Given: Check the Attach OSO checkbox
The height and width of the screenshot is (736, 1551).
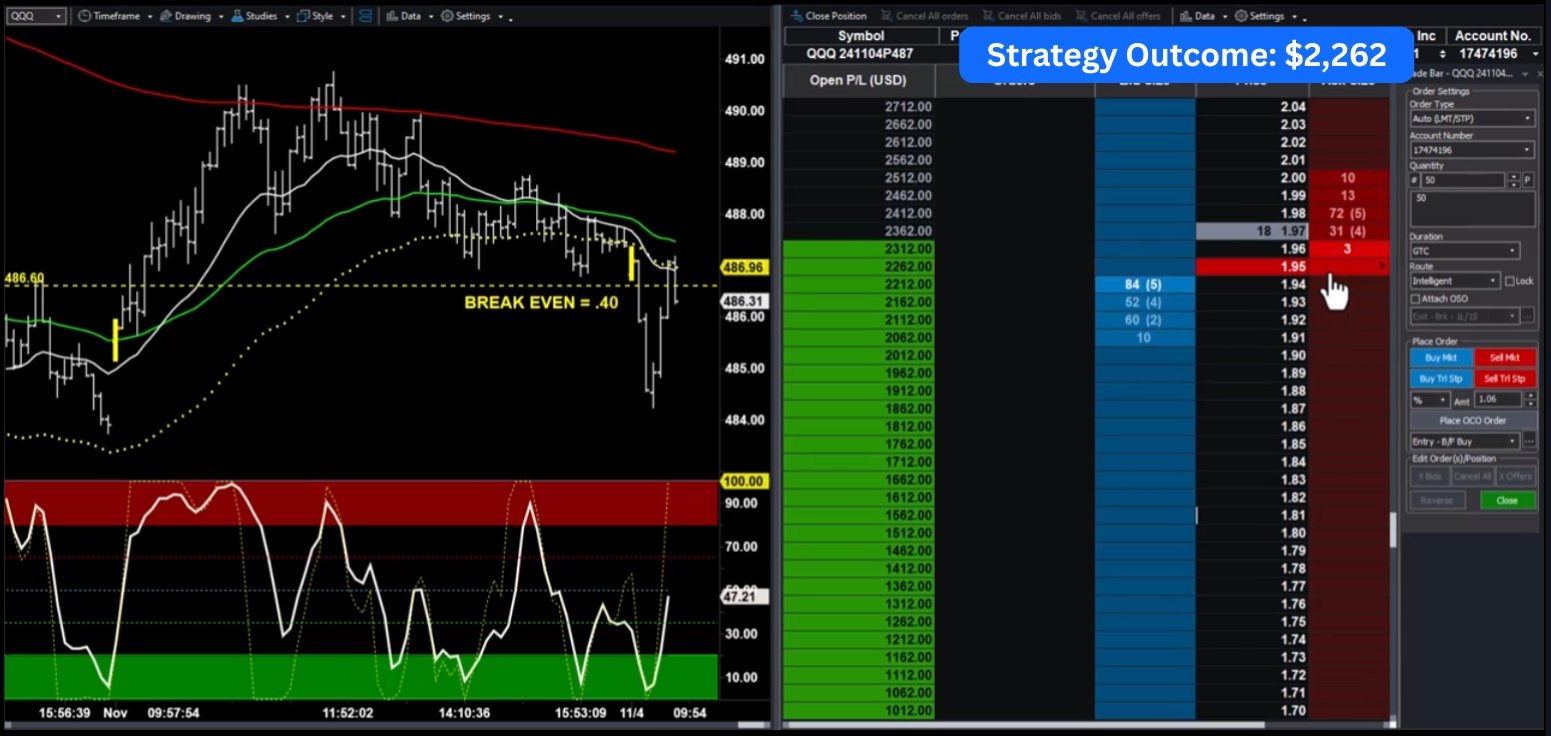Looking at the screenshot, I should click(1415, 299).
